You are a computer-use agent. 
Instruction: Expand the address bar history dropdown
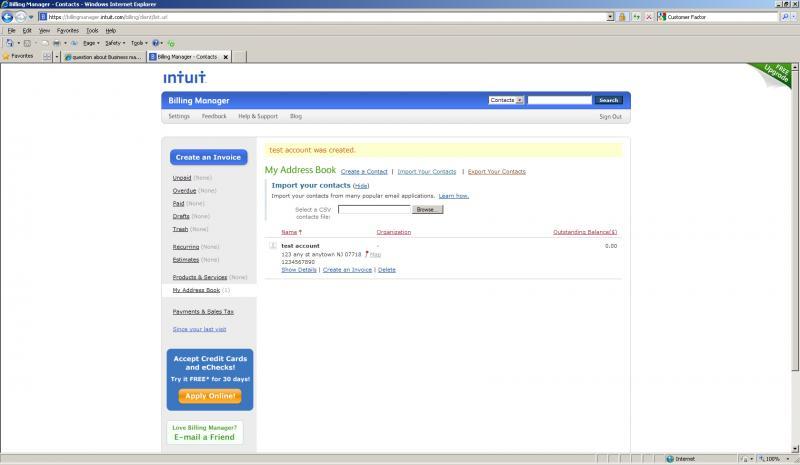coord(610,17)
